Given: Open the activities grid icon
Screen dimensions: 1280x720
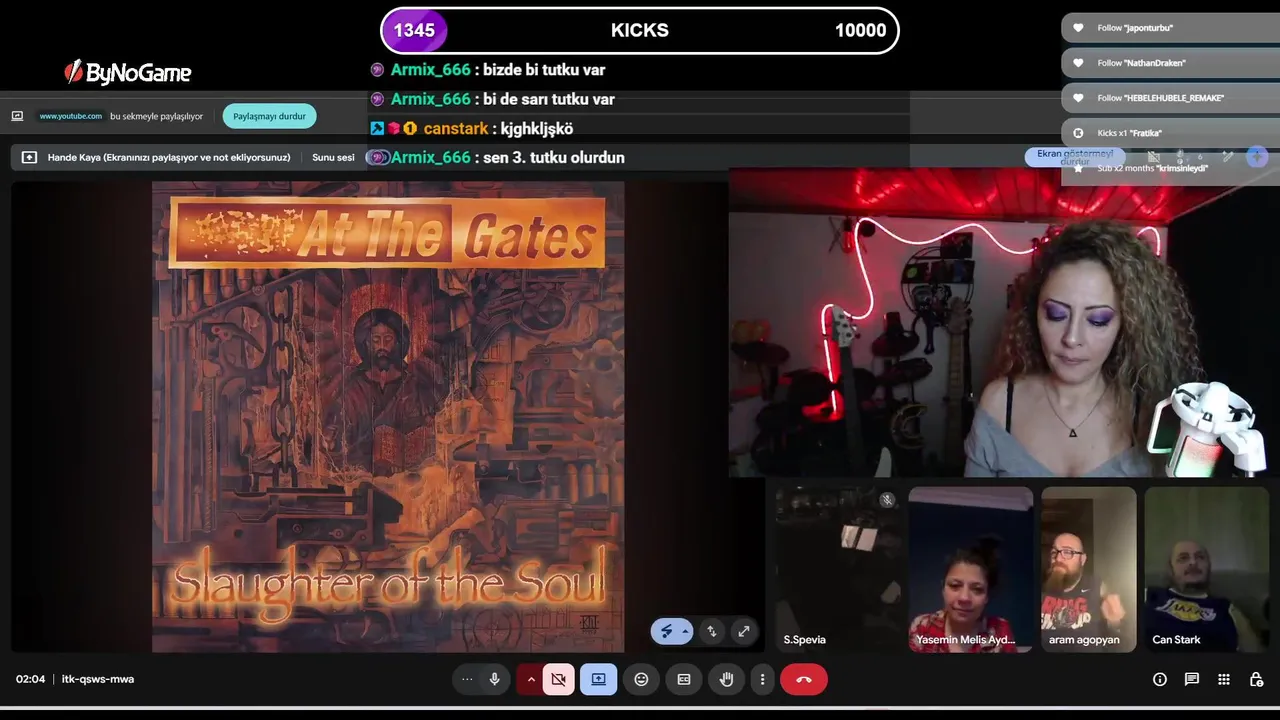Looking at the screenshot, I should point(1224,679).
